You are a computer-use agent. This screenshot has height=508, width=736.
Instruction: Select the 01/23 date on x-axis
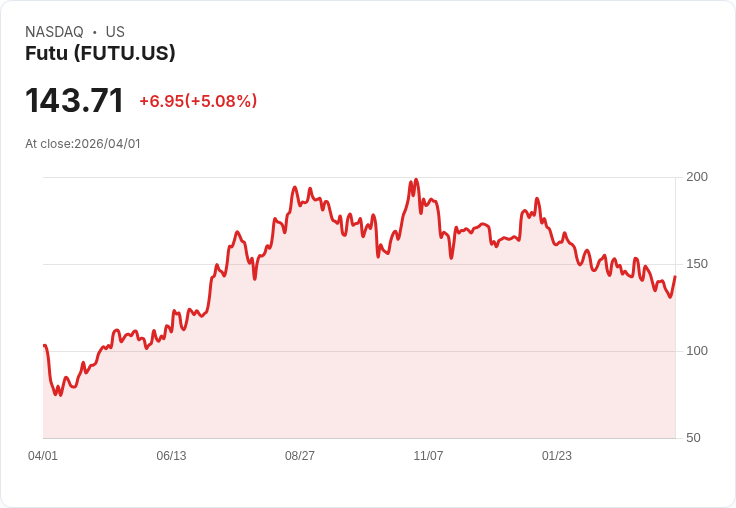pyautogui.click(x=557, y=456)
